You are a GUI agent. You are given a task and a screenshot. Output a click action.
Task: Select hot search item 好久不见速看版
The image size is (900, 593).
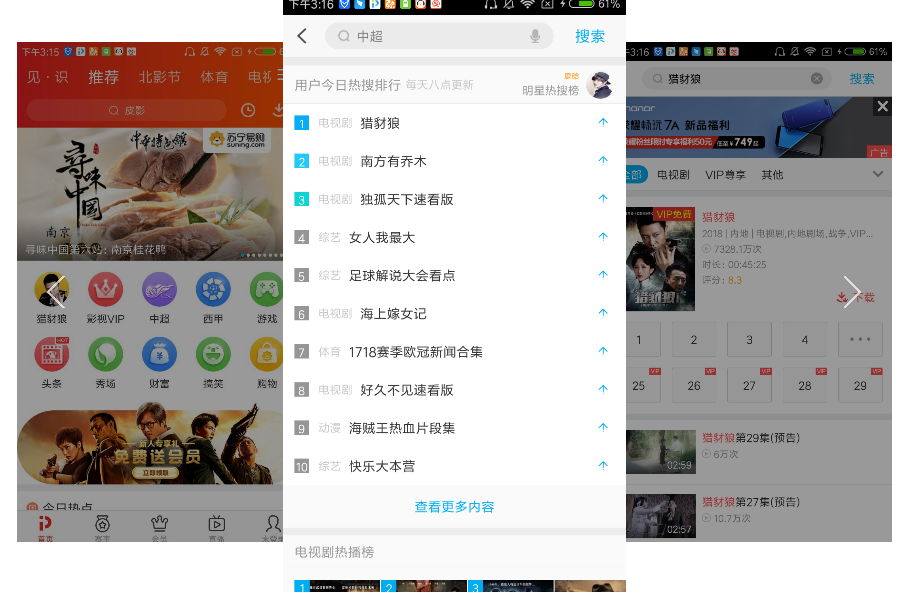[x=406, y=390]
